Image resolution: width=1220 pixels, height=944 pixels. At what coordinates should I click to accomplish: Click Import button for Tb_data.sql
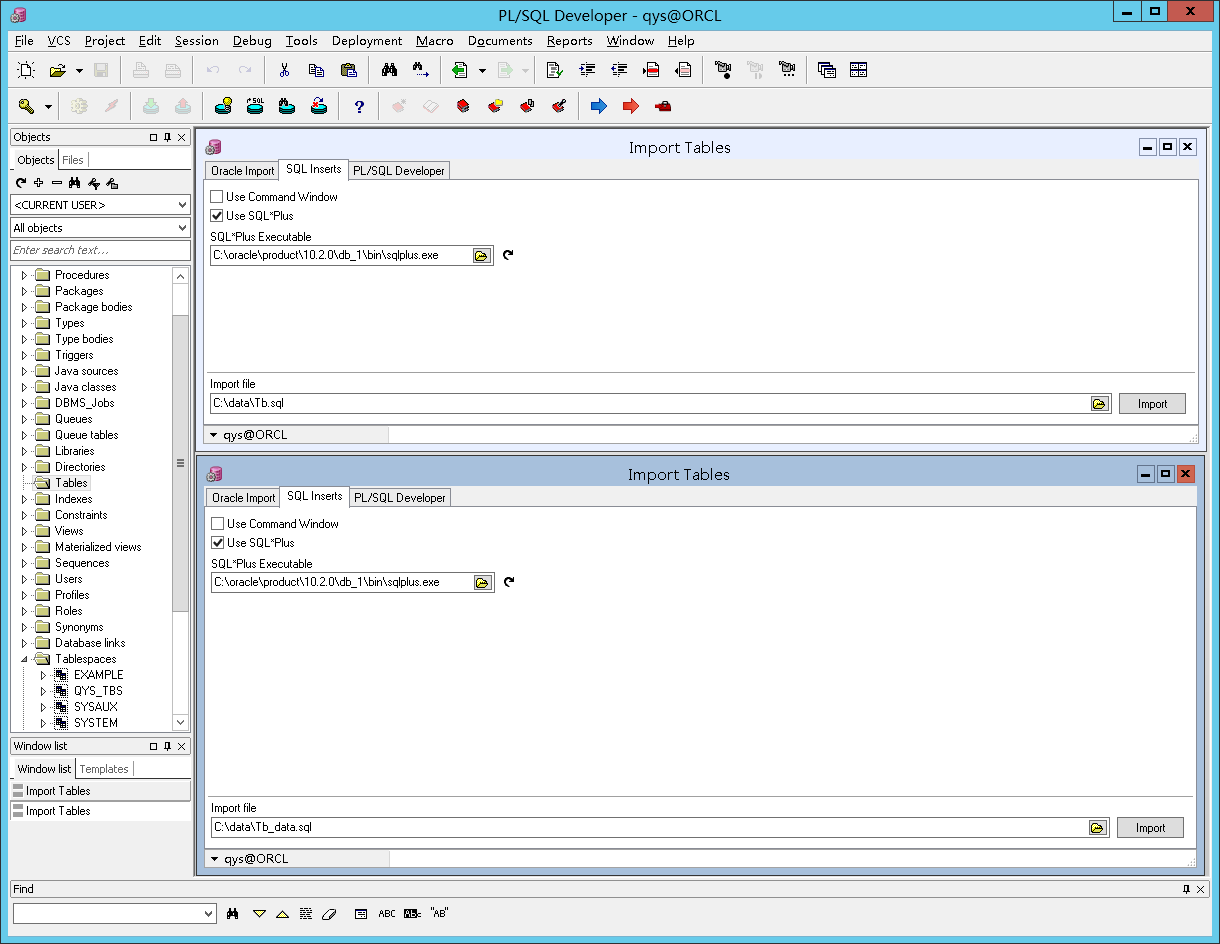point(1150,828)
